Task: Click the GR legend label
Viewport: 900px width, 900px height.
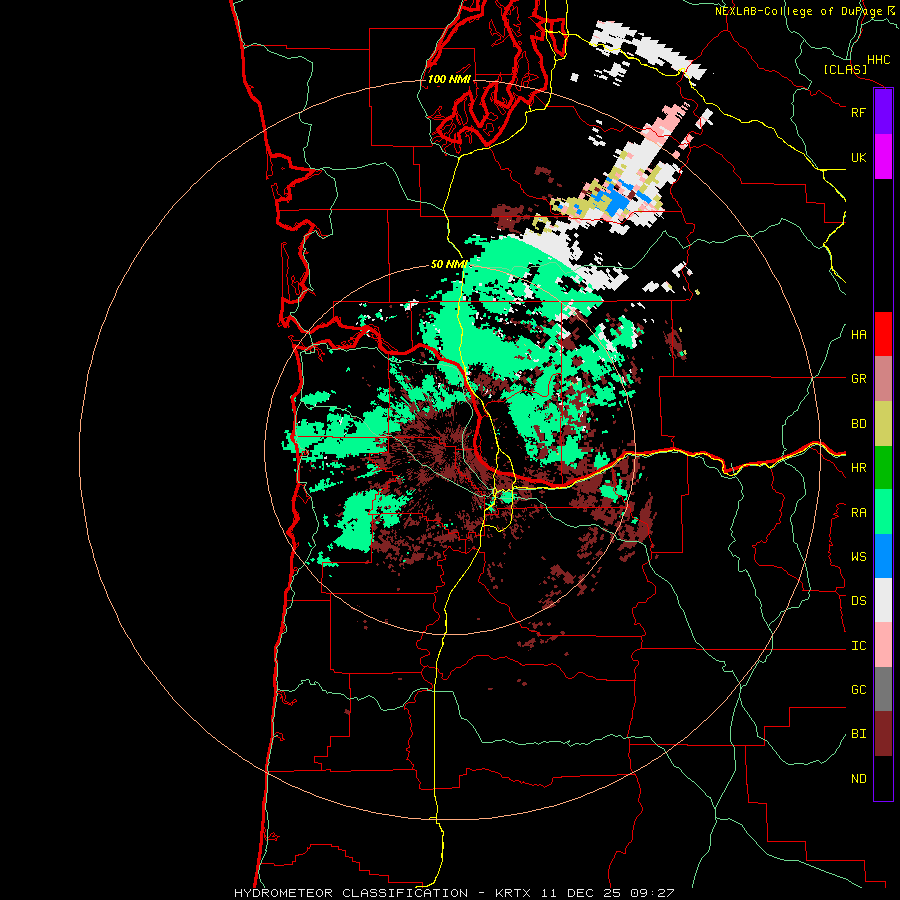Action: (x=858, y=379)
